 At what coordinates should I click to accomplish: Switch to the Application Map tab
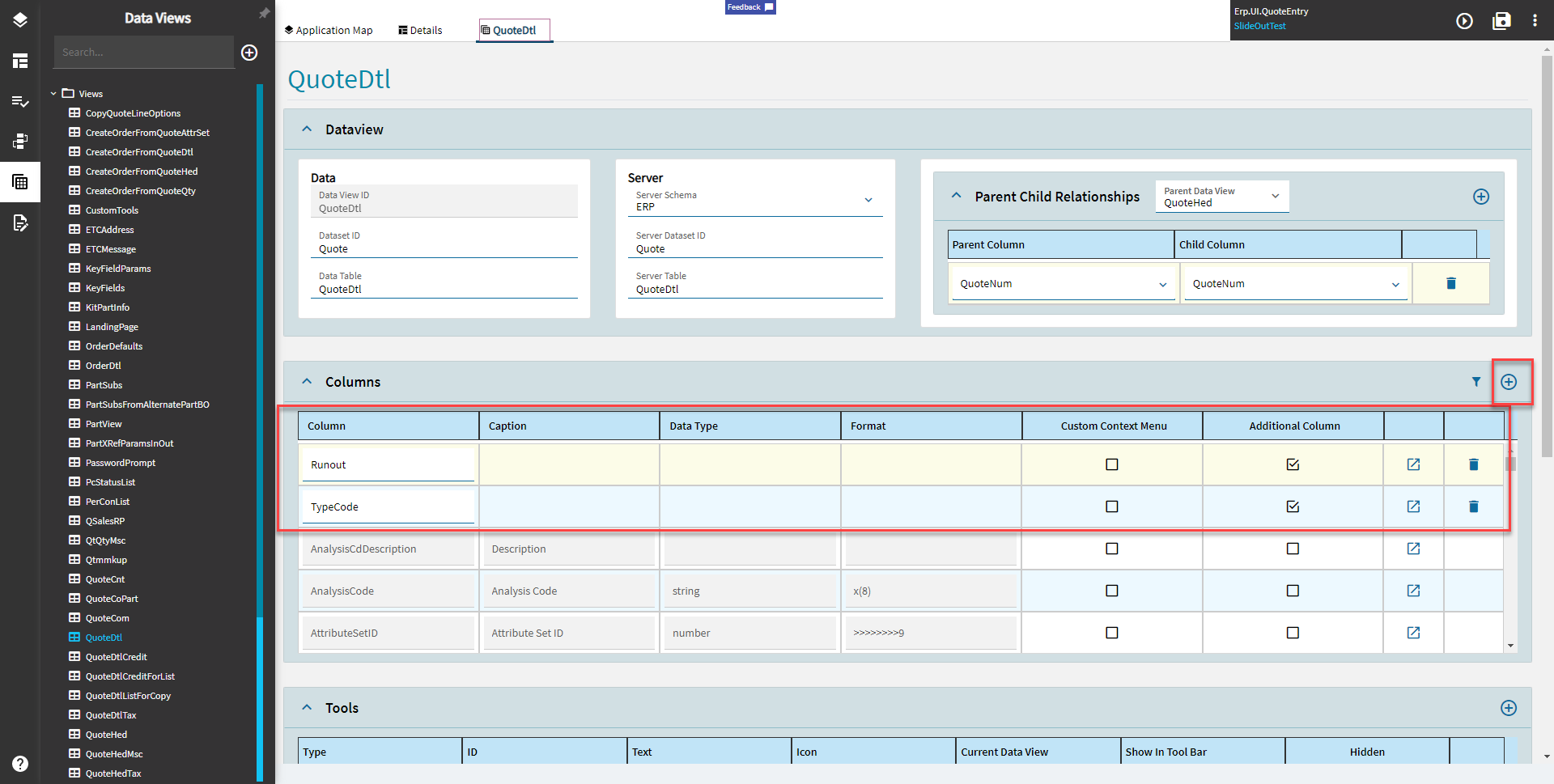click(x=329, y=30)
